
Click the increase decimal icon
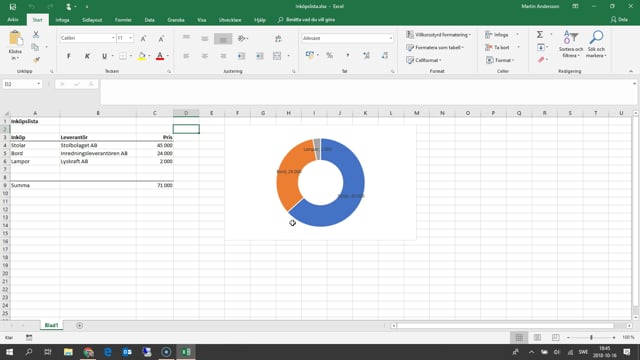(366, 55)
